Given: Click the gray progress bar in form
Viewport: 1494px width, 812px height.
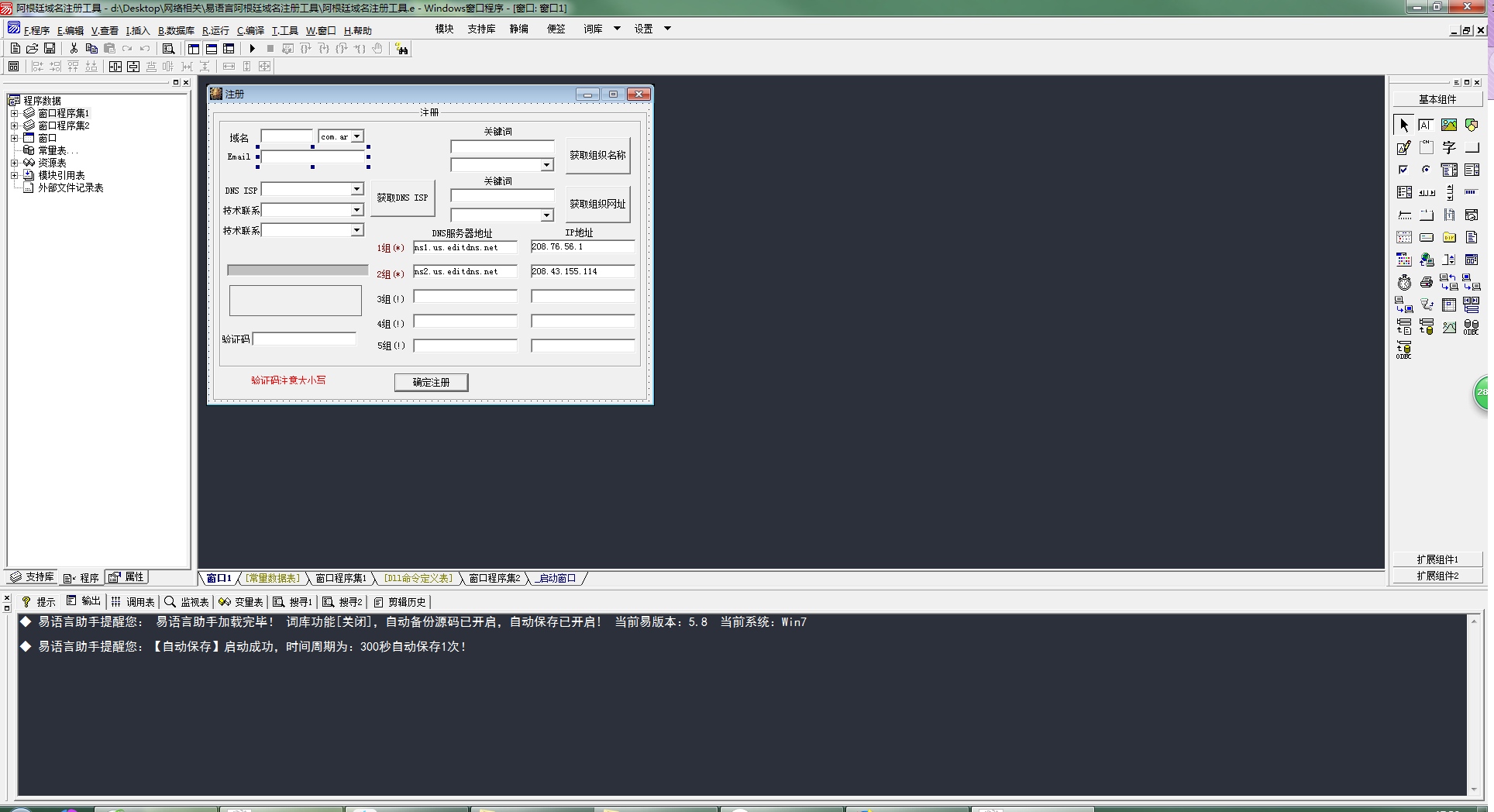Looking at the screenshot, I should pyautogui.click(x=297, y=270).
